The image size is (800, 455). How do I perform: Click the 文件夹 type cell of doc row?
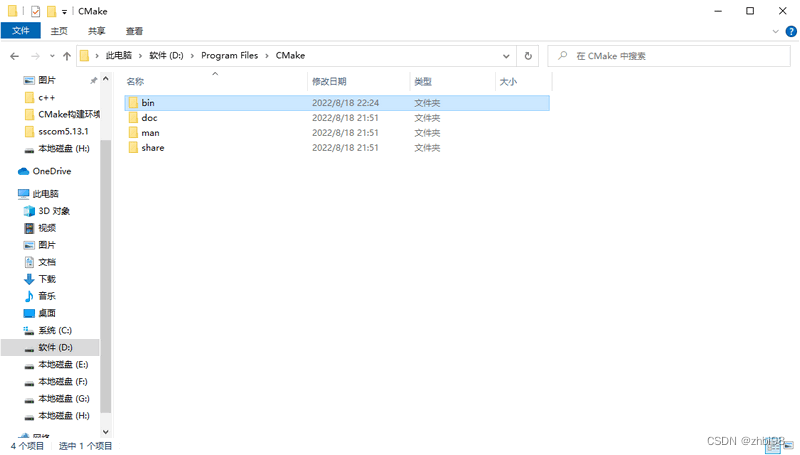point(427,118)
